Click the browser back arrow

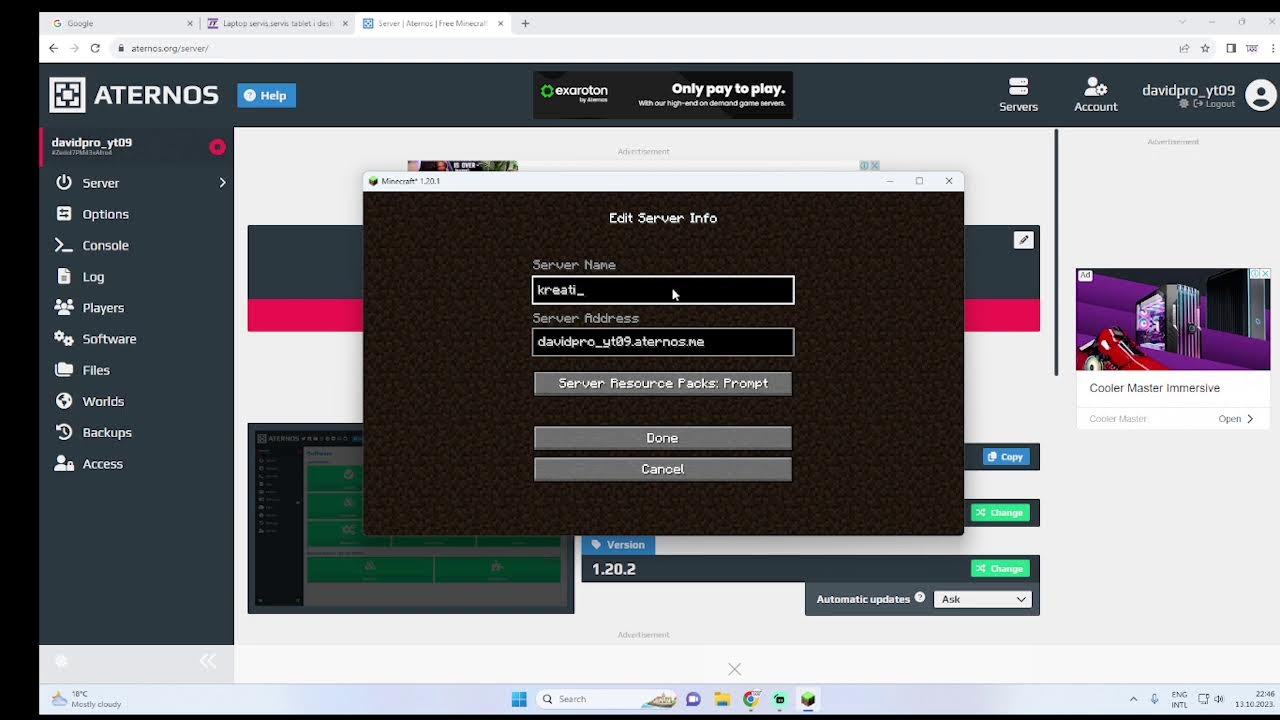pos(54,48)
